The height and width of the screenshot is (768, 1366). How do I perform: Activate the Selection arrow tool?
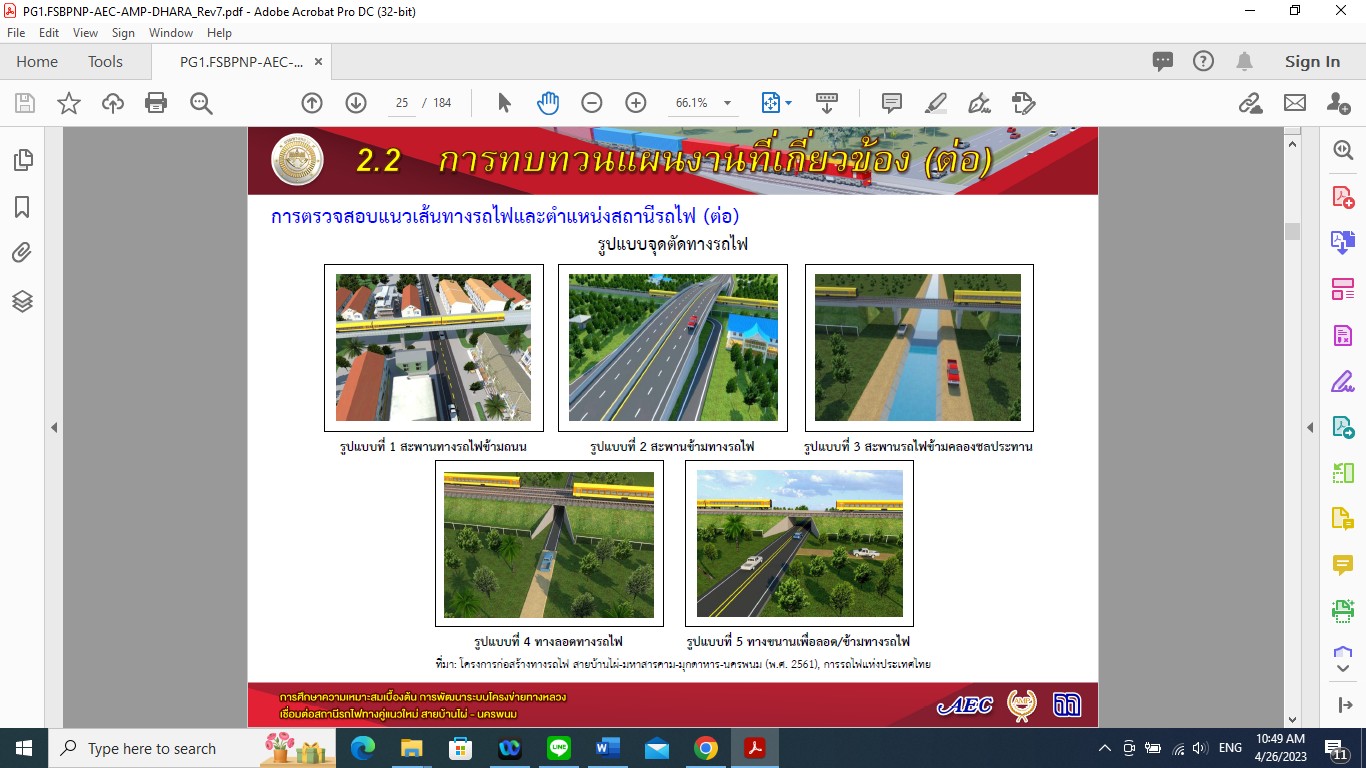click(504, 103)
